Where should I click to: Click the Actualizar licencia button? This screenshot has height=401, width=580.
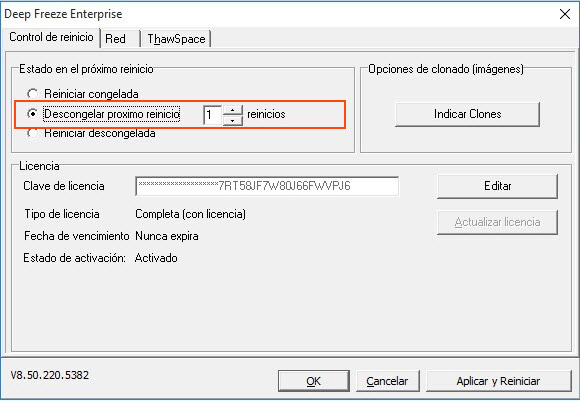pyautogui.click(x=497, y=222)
